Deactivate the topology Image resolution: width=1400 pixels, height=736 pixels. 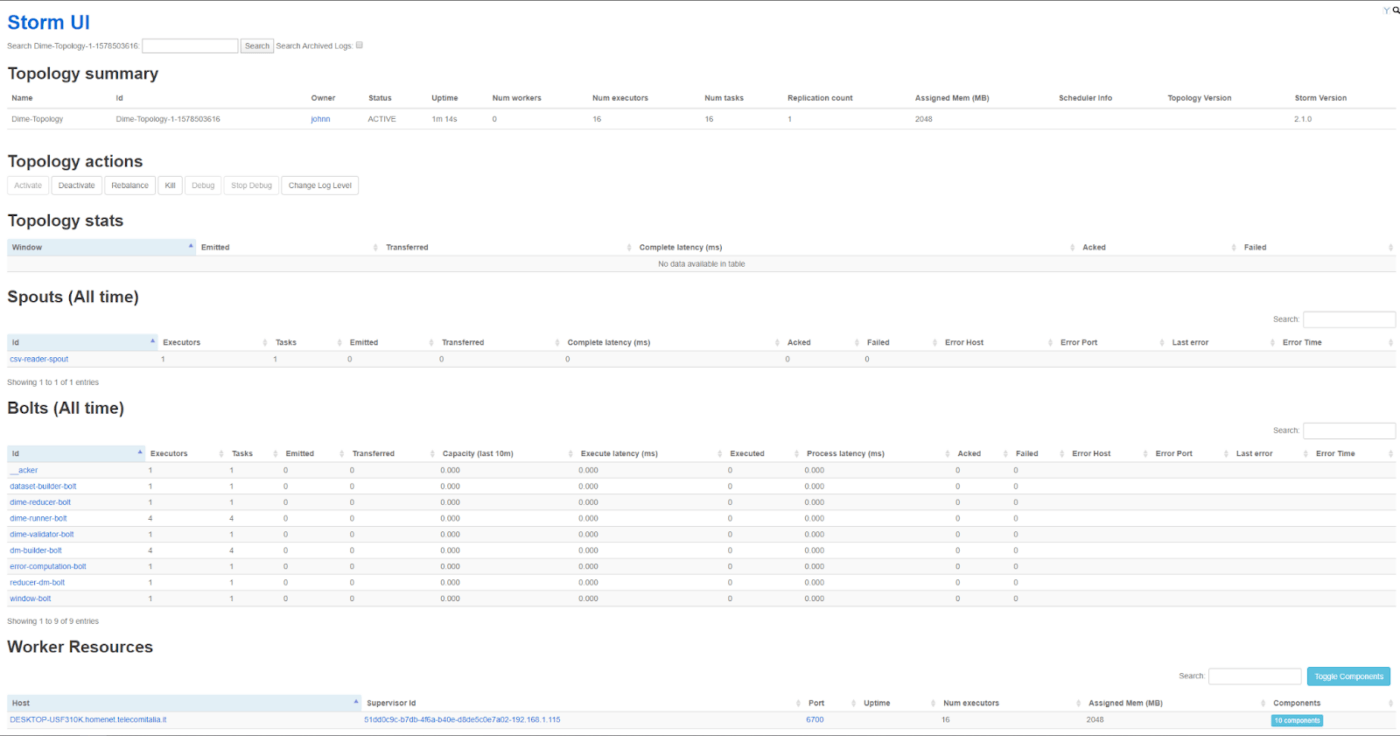coord(76,185)
